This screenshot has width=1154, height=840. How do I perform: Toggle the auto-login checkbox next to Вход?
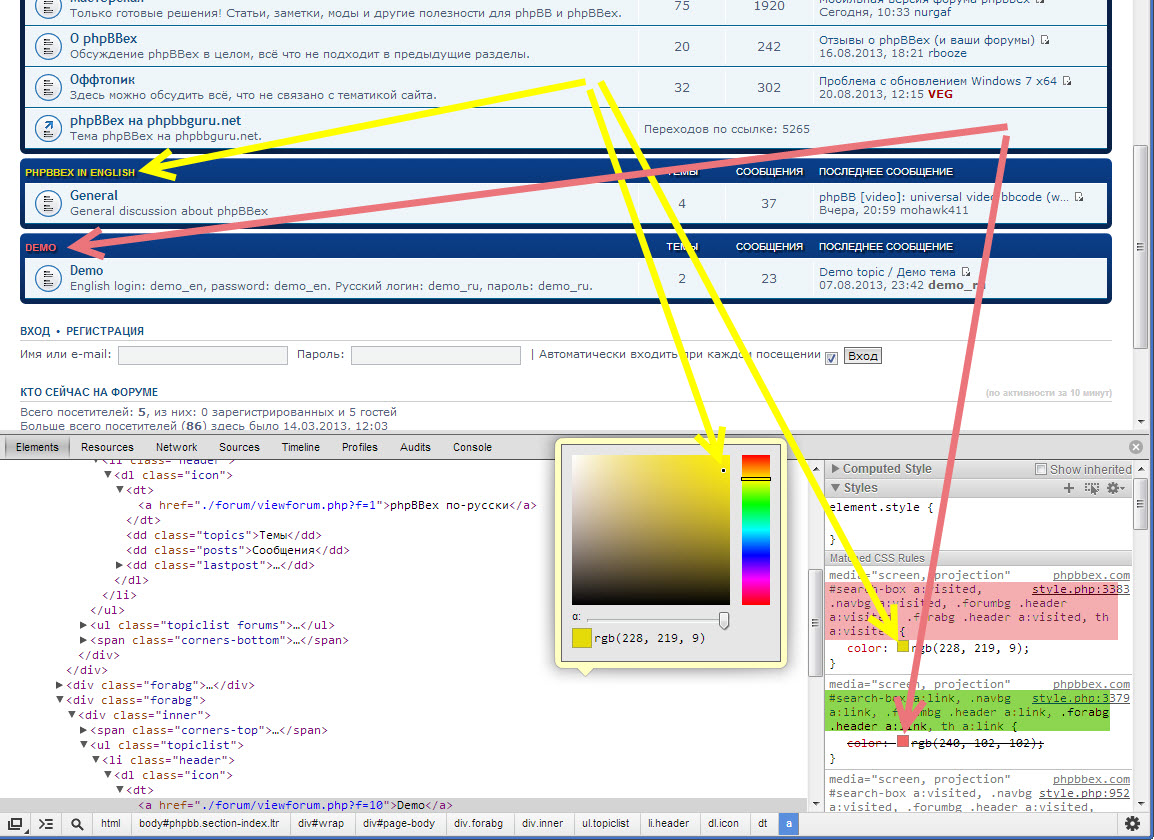click(831, 357)
